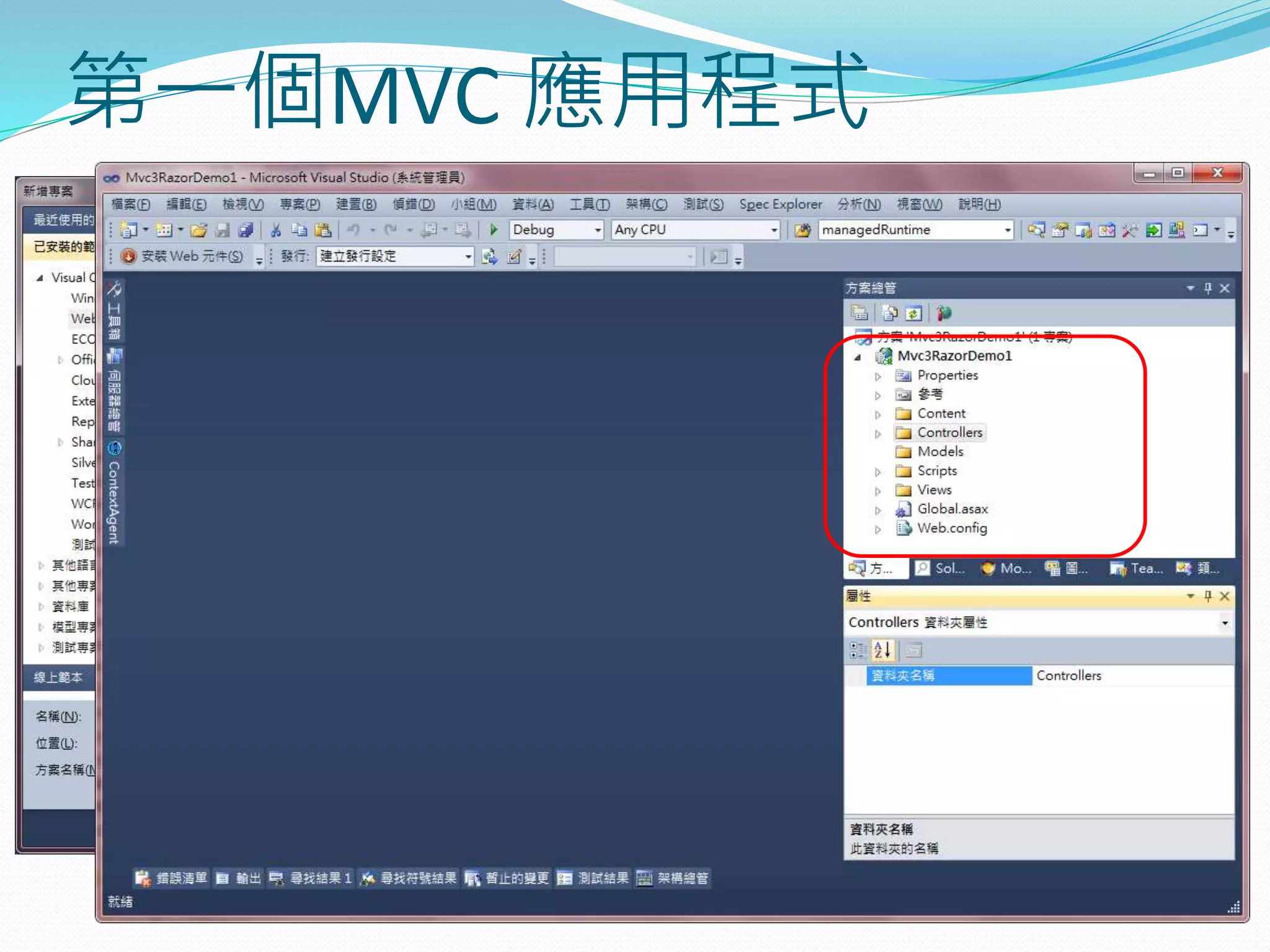Click the Find in Files icon beside managedRuntime
Viewport: 1270px width, 952px height.
click(802, 231)
